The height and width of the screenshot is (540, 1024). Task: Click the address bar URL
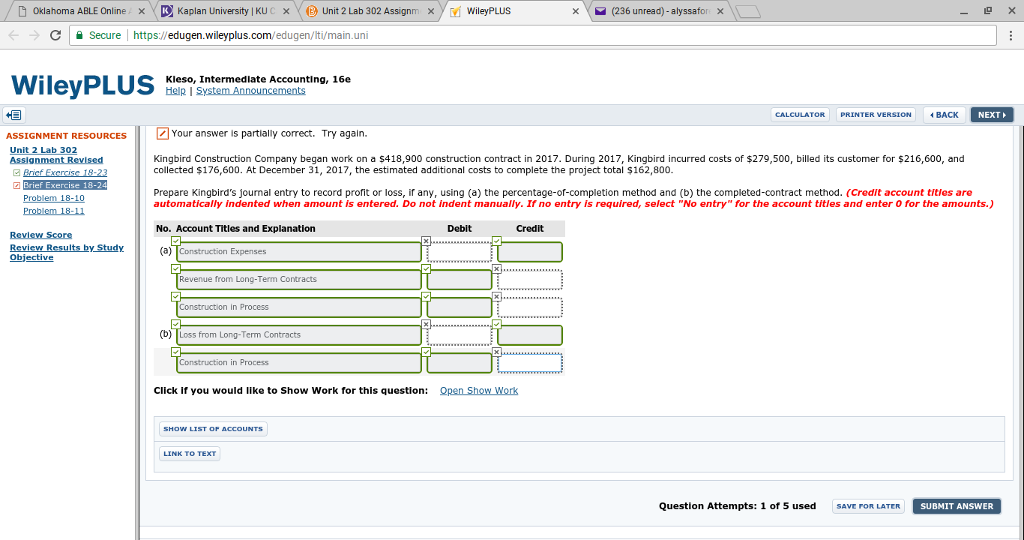(x=250, y=35)
